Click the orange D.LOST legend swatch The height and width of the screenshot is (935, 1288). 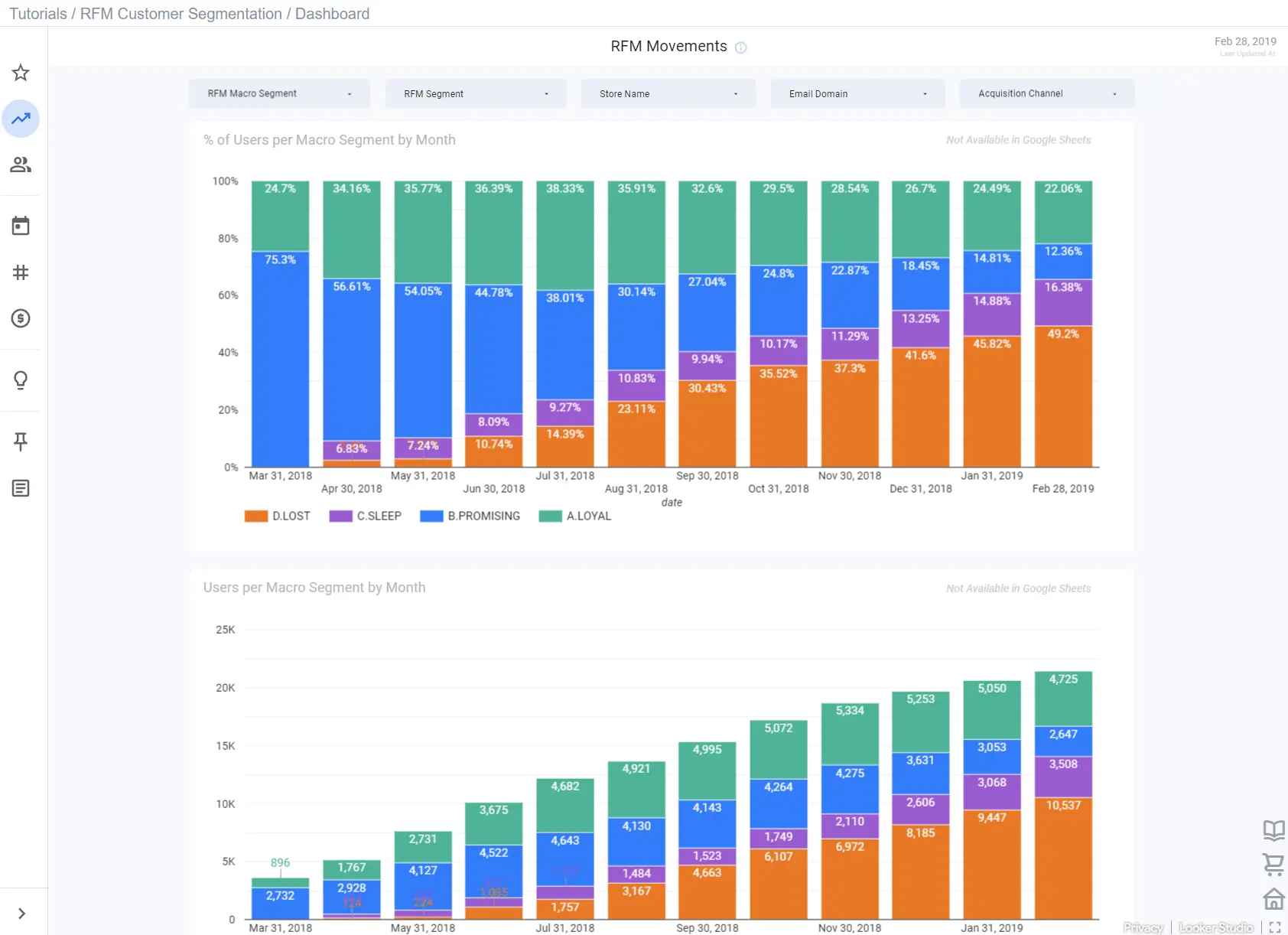(256, 516)
